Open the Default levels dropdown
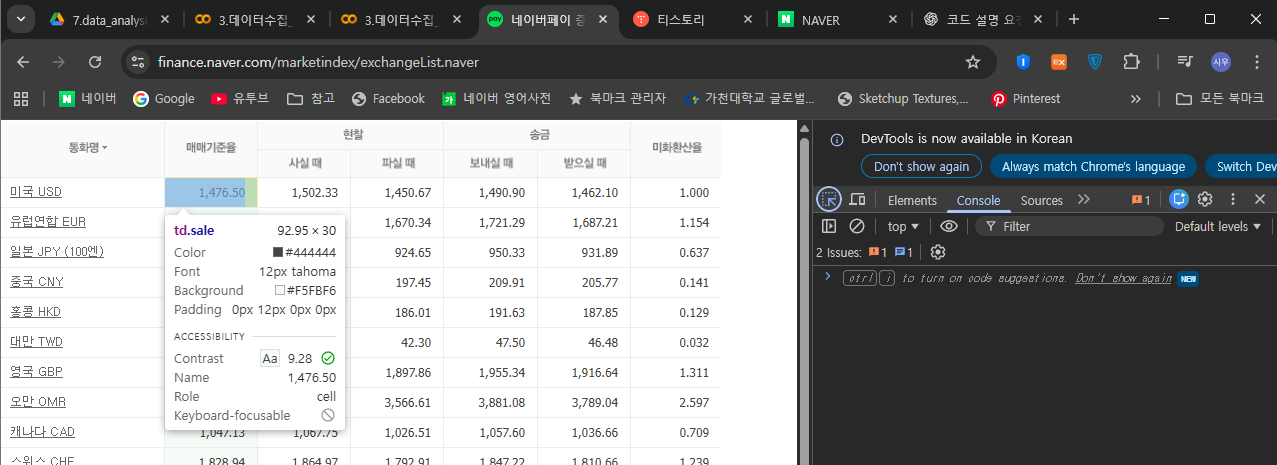1277x465 pixels. coord(1218,226)
